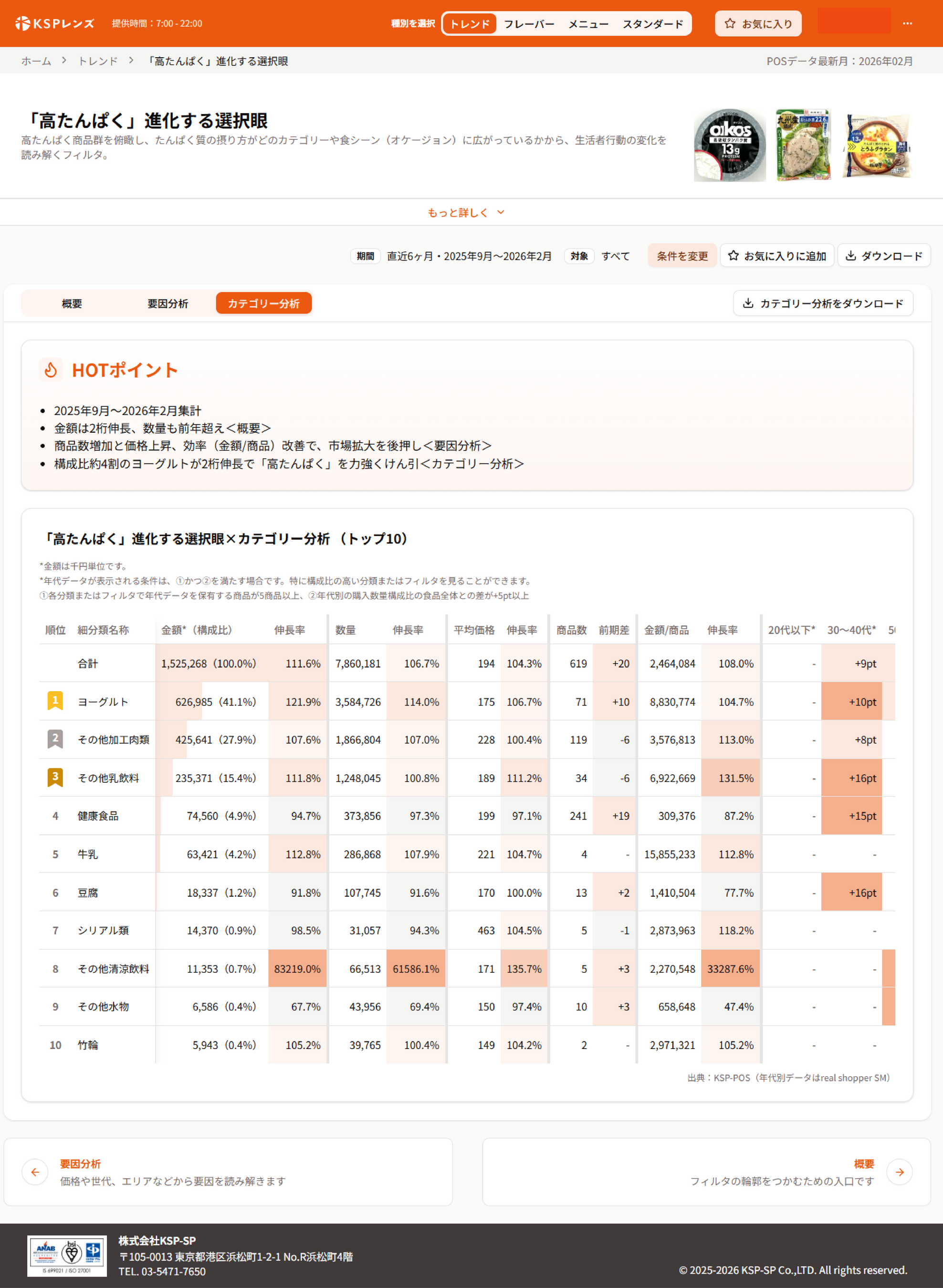Switch 種別 to スタンダード
The height and width of the screenshot is (1288, 943).
[x=652, y=24]
